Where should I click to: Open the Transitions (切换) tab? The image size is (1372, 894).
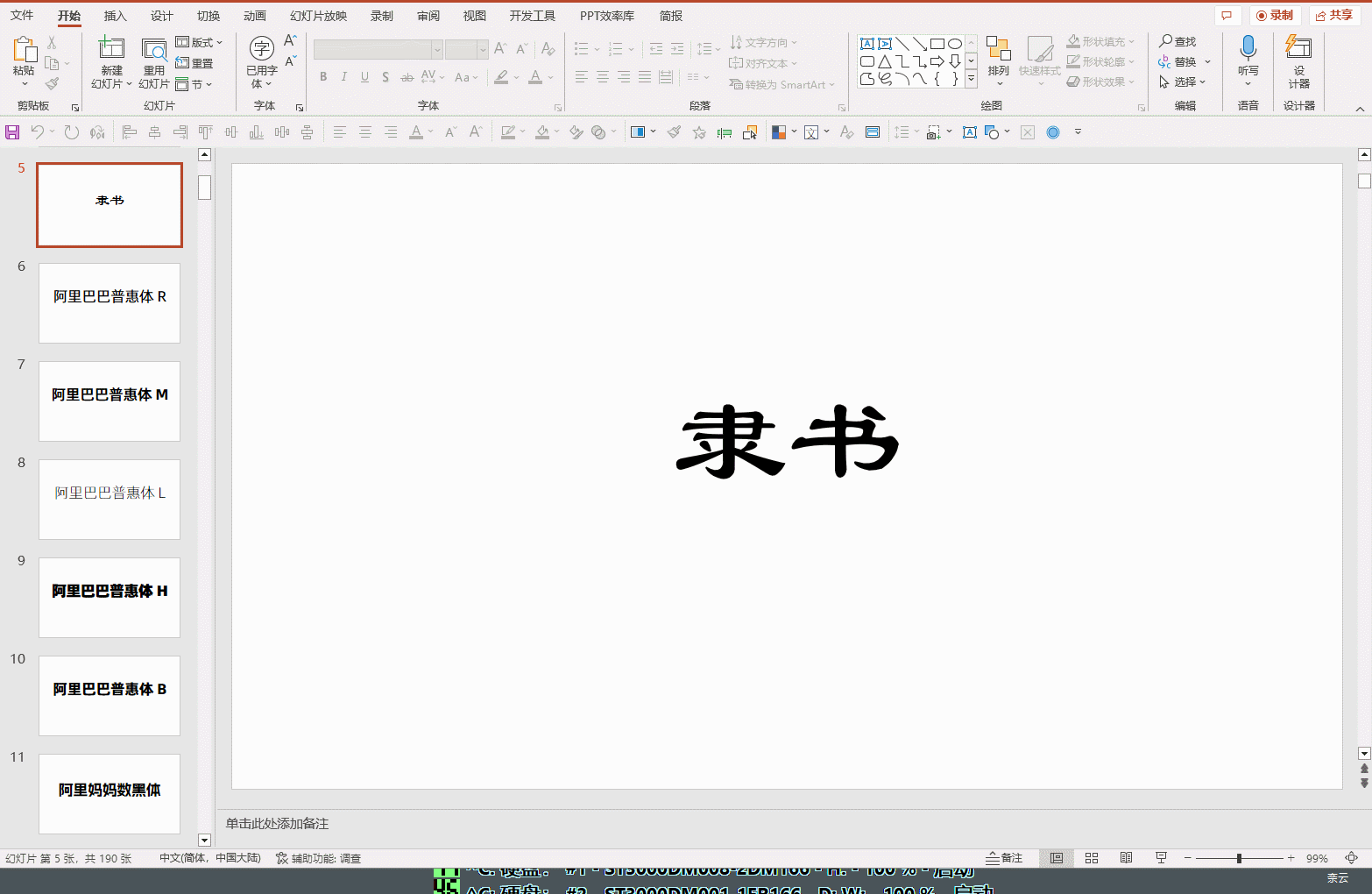pyautogui.click(x=209, y=16)
